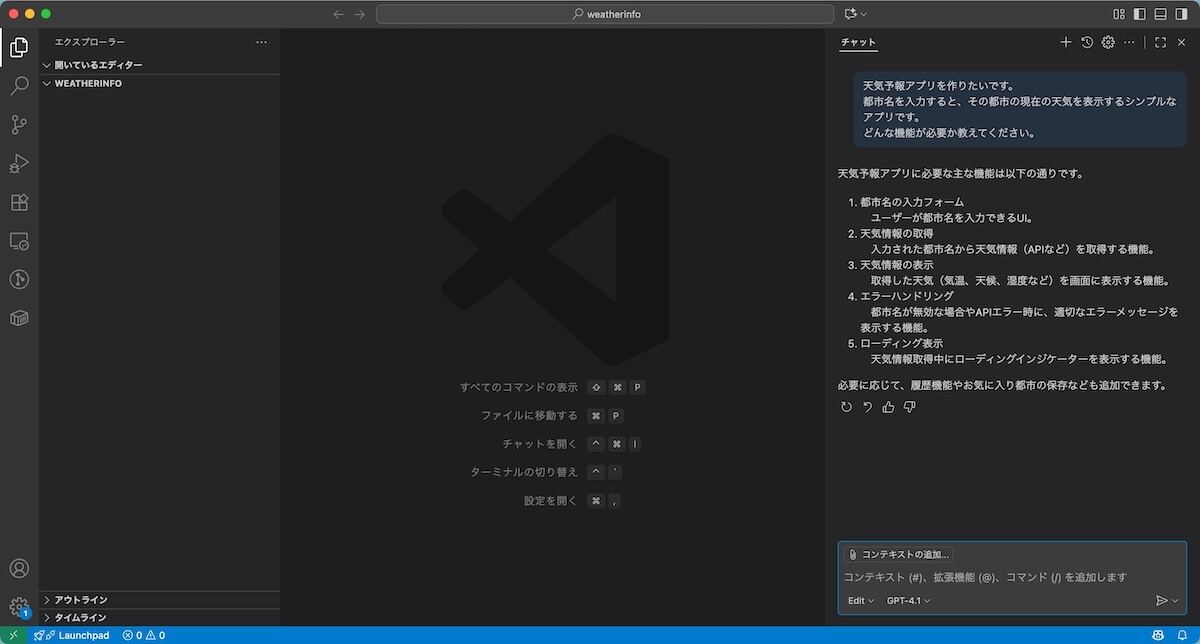Click the user message bubble about 天気予報アプリ

pyautogui.click(x=1020, y=109)
